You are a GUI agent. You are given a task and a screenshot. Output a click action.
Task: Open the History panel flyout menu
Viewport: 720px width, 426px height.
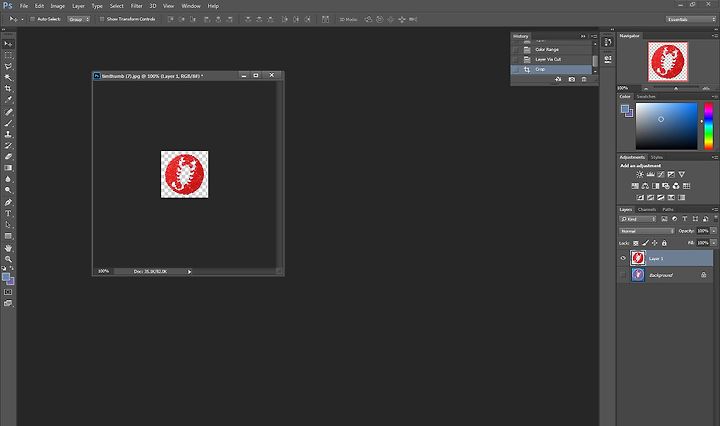[594, 36]
